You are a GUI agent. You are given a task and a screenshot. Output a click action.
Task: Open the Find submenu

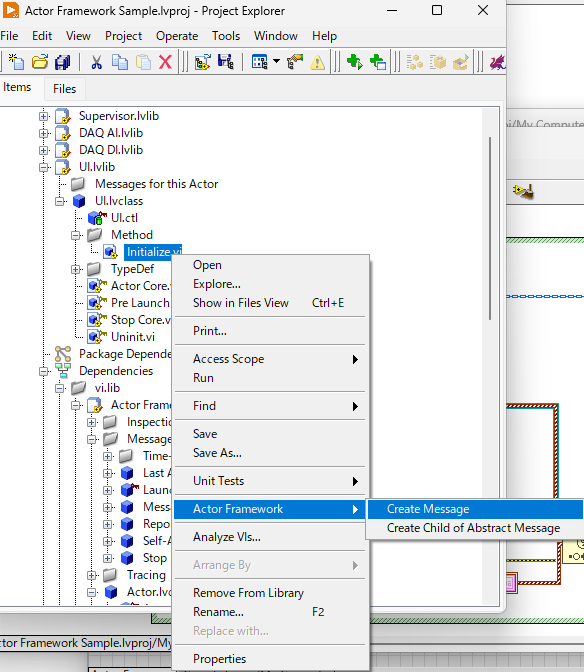[x=271, y=406]
